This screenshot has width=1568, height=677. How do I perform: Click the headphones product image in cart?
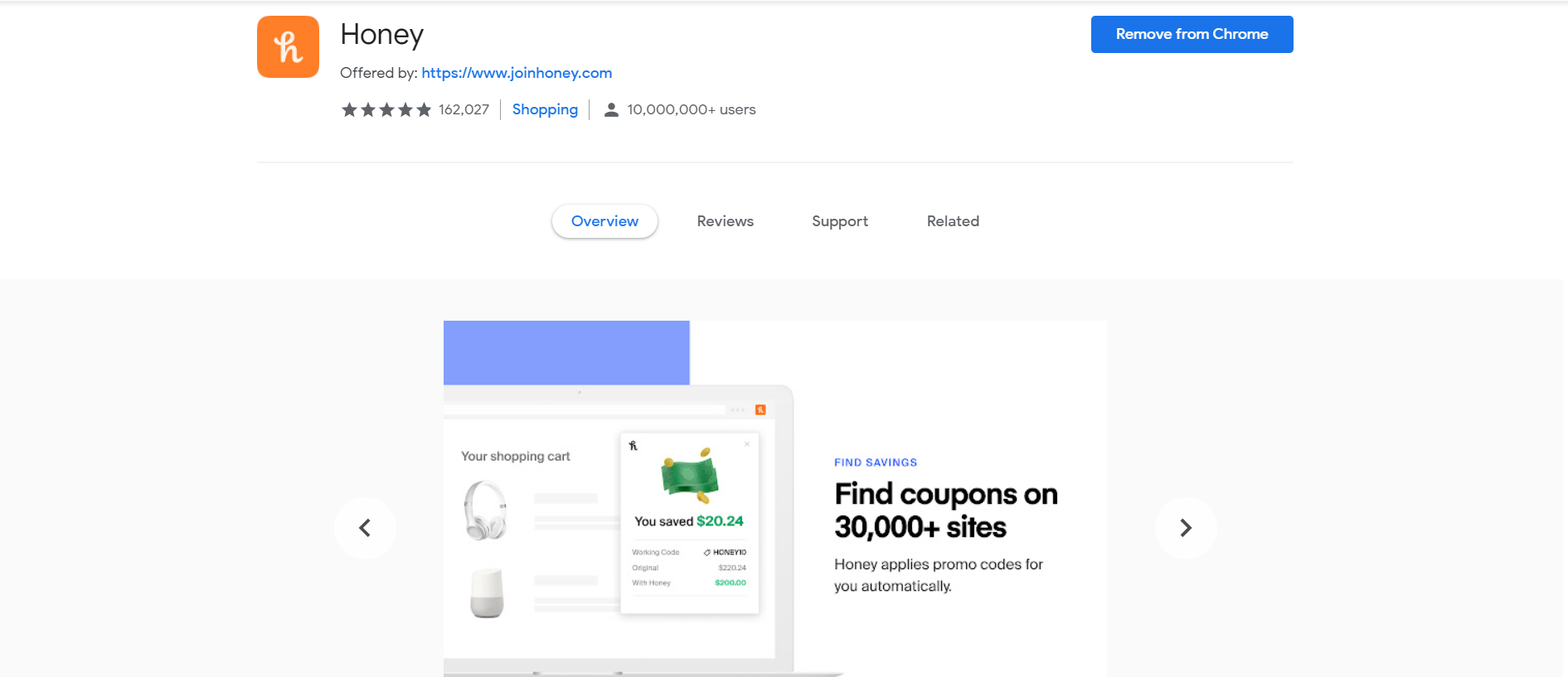[485, 510]
